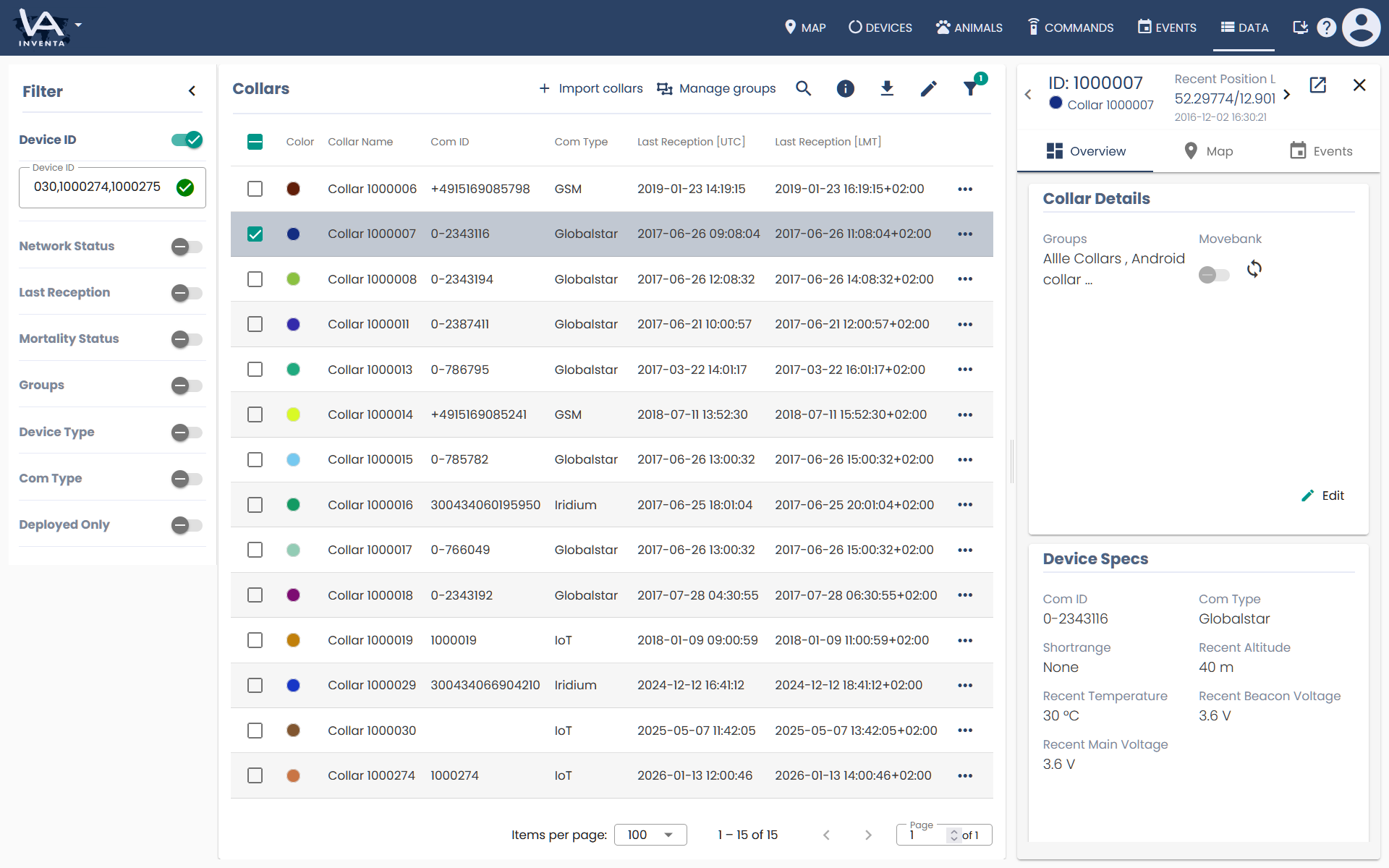Click the yellow color dot of Collar 1000014
The height and width of the screenshot is (868, 1389).
(293, 414)
